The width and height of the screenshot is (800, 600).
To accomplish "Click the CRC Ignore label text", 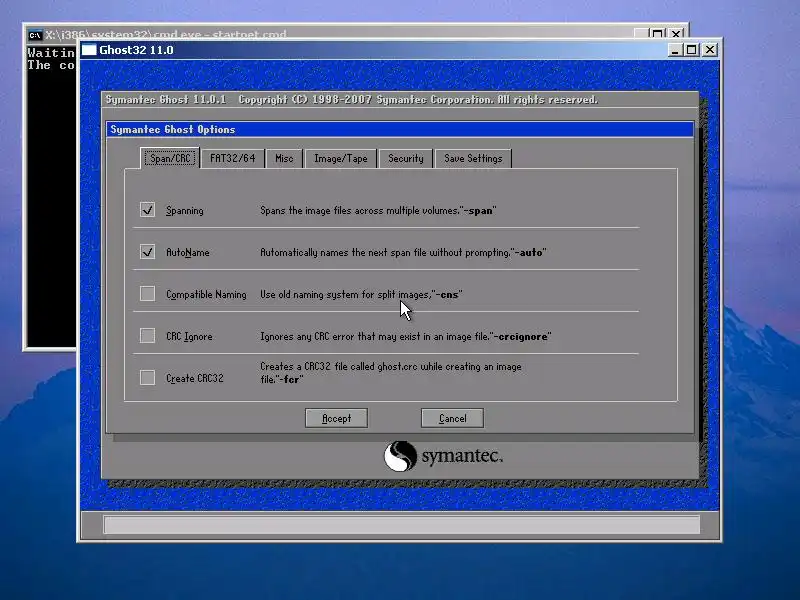I will (189, 336).
